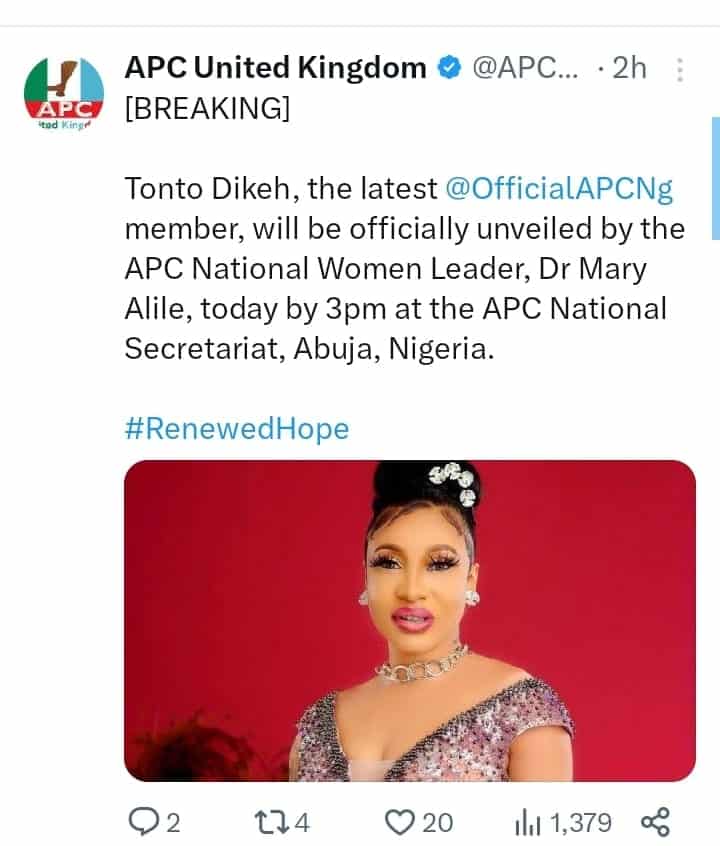Image resolution: width=720 pixels, height=846 pixels.
Task: Like the tweet about Tonto Dikeh
Action: [402, 823]
